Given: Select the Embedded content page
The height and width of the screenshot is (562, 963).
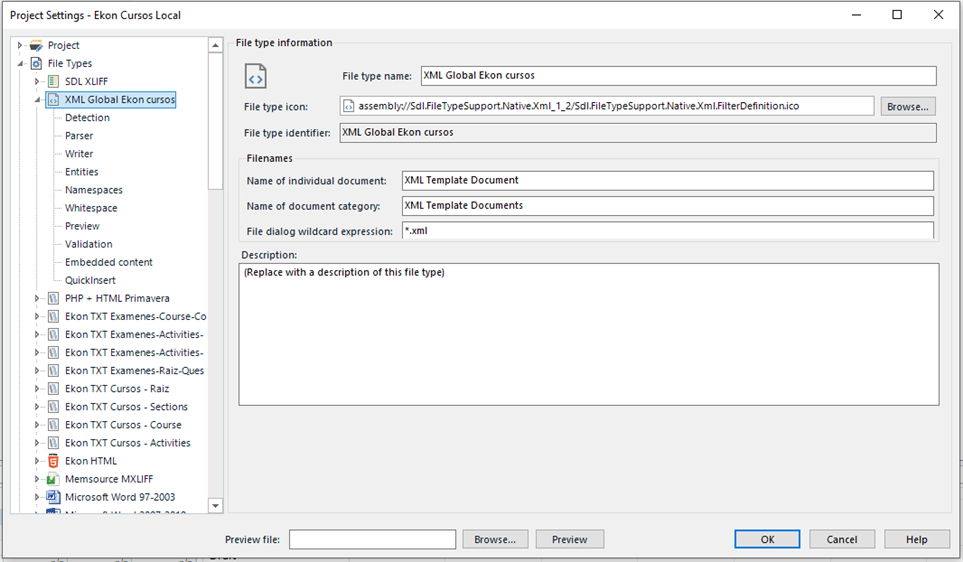Looking at the screenshot, I should pos(109,262).
